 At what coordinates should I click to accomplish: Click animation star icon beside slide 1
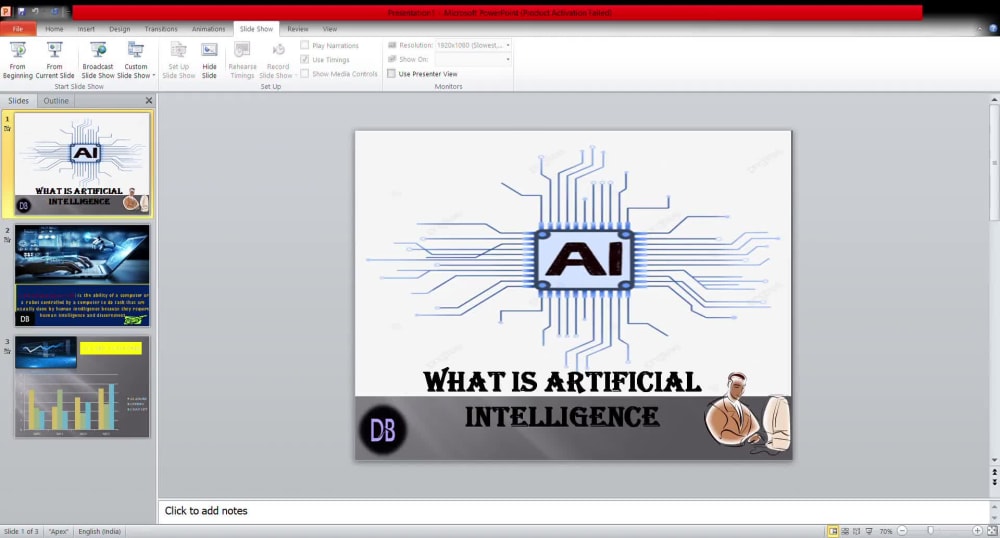click(8, 128)
